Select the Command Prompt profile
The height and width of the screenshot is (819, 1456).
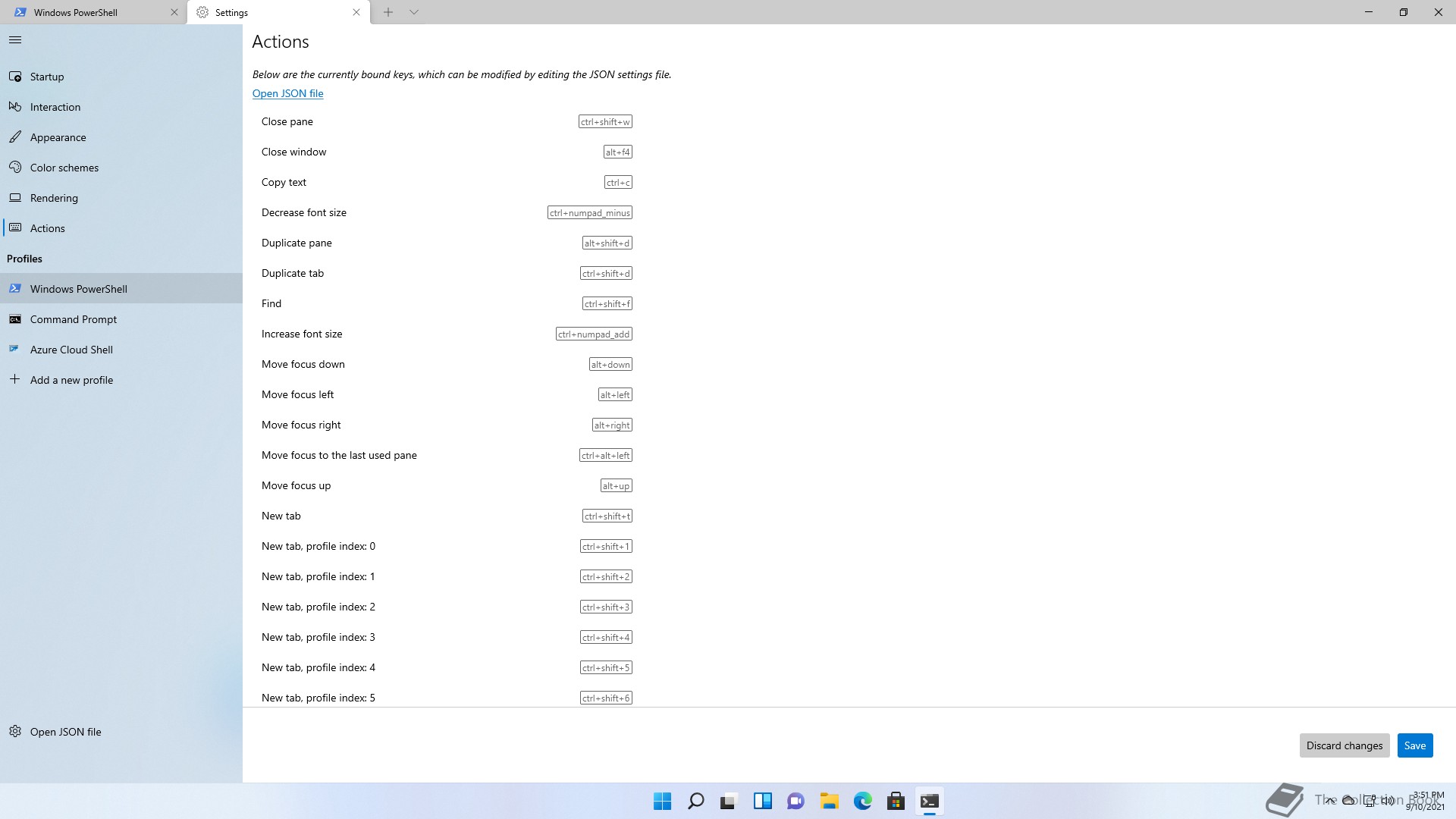tap(74, 319)
